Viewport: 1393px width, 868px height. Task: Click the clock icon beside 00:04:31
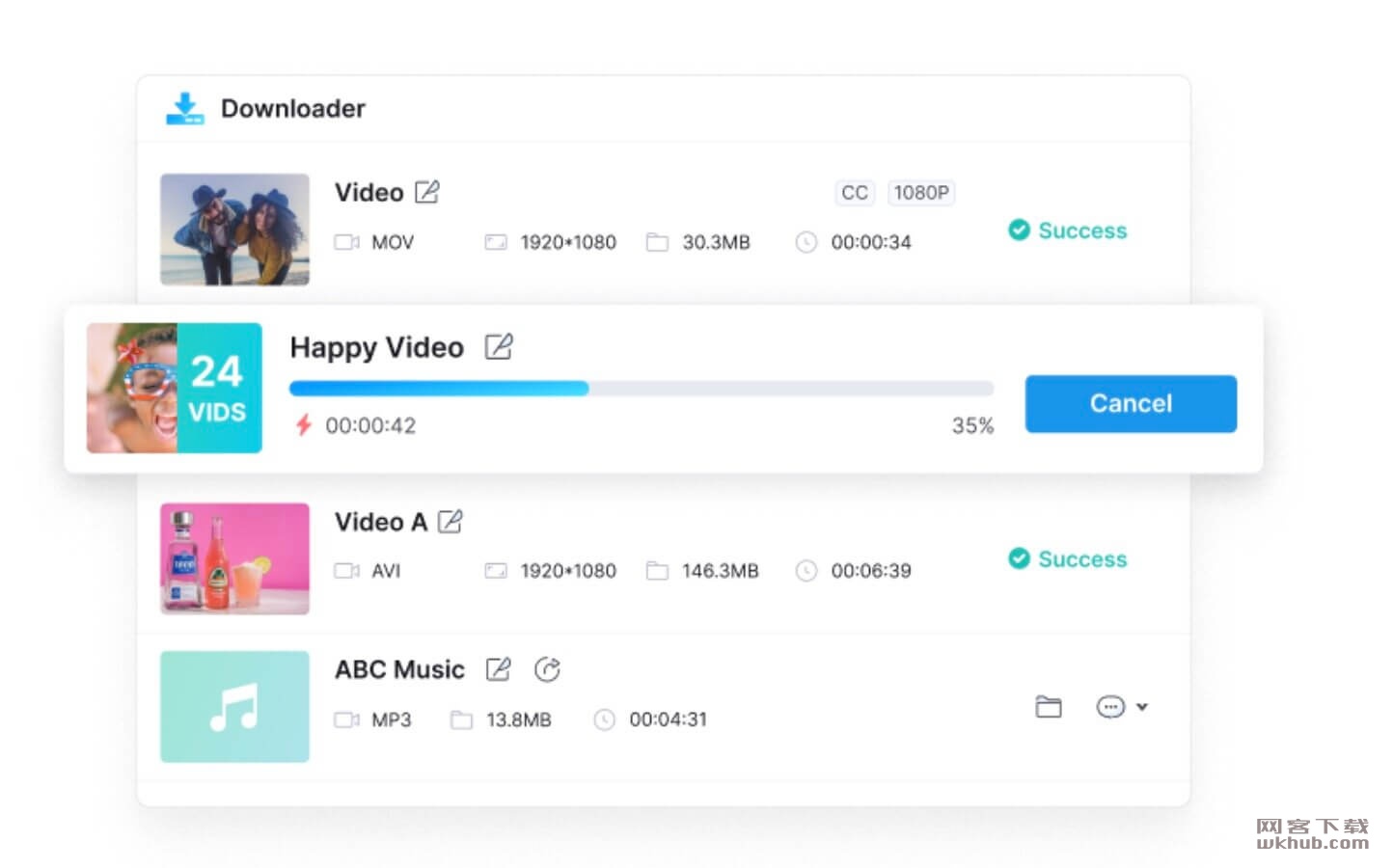pos(604,719)
